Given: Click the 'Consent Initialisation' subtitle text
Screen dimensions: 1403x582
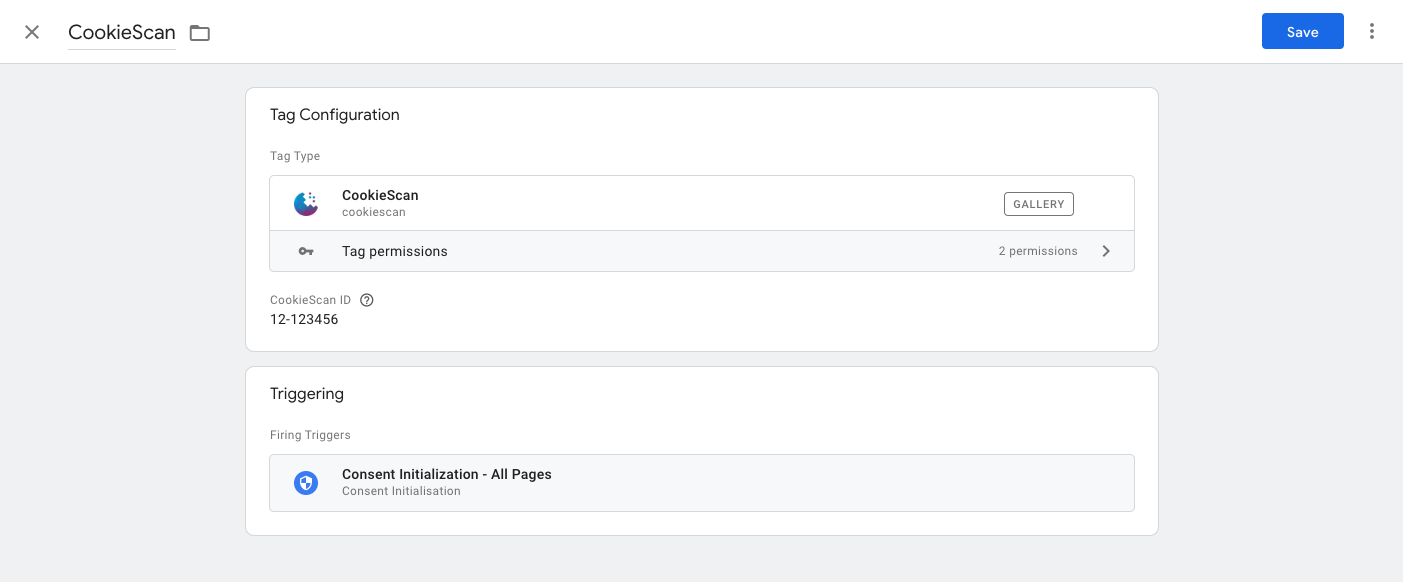Looking at the screenshot, I should coord(401,491).
